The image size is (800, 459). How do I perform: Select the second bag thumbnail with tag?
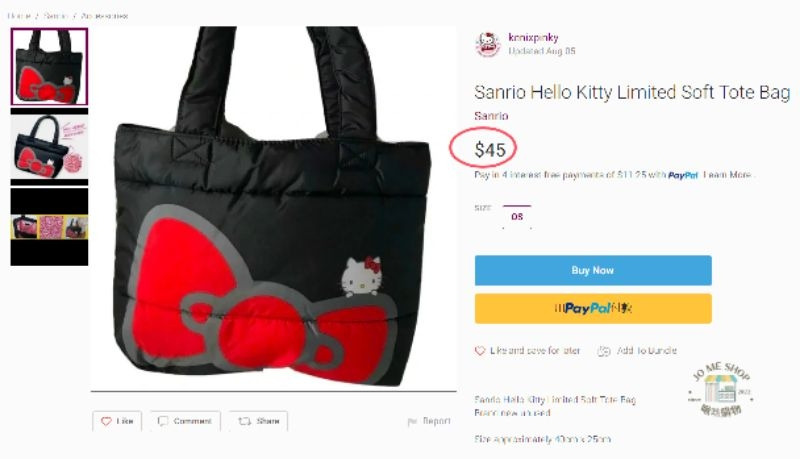coord(49,147)
